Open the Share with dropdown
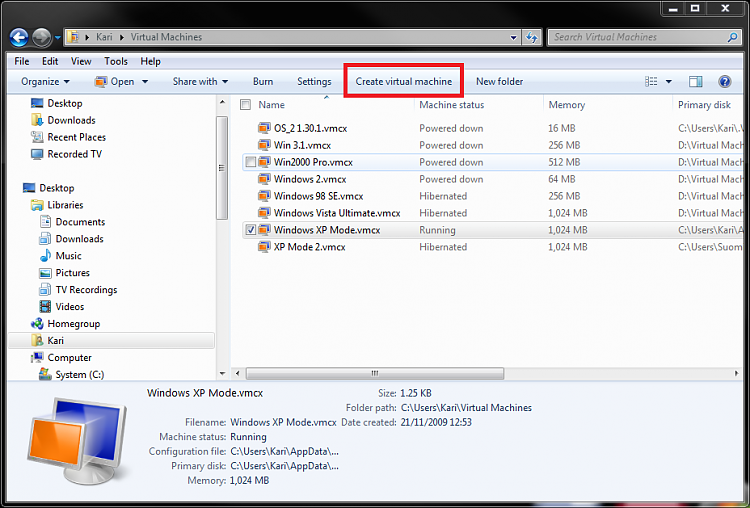Screen dimensions: 750x508 (x=200, y=82)
